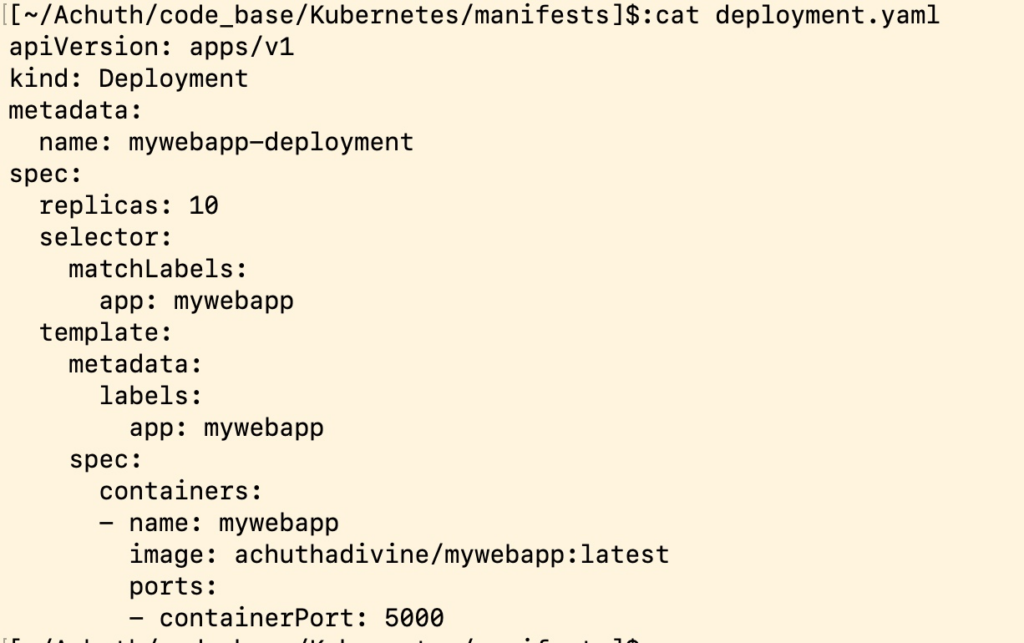The height and width of the screenshot is (643, 1024).
Task: Click the top-level metadata key
Action: point(75,110)
